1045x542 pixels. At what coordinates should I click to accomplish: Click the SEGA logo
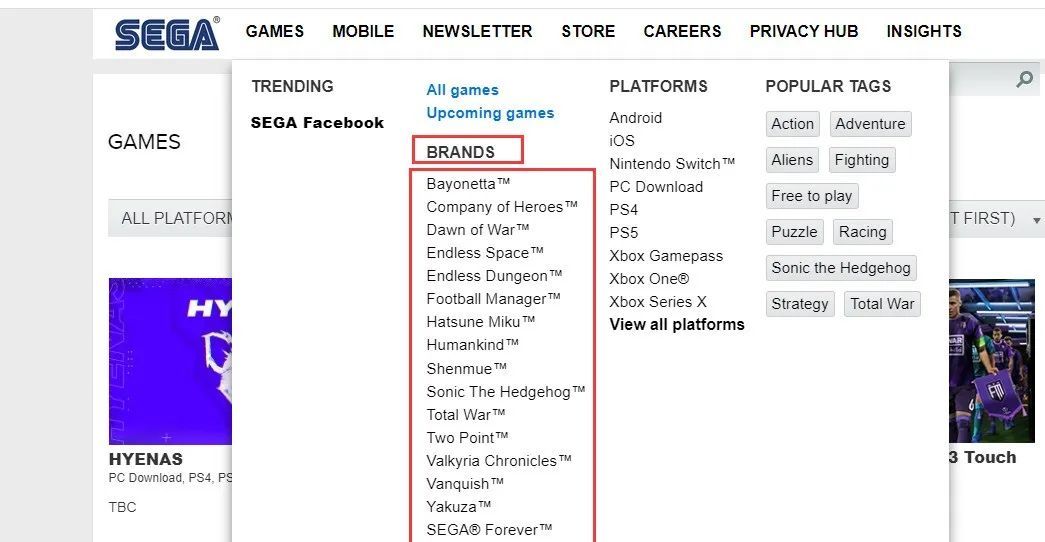(x=167, y=33)
